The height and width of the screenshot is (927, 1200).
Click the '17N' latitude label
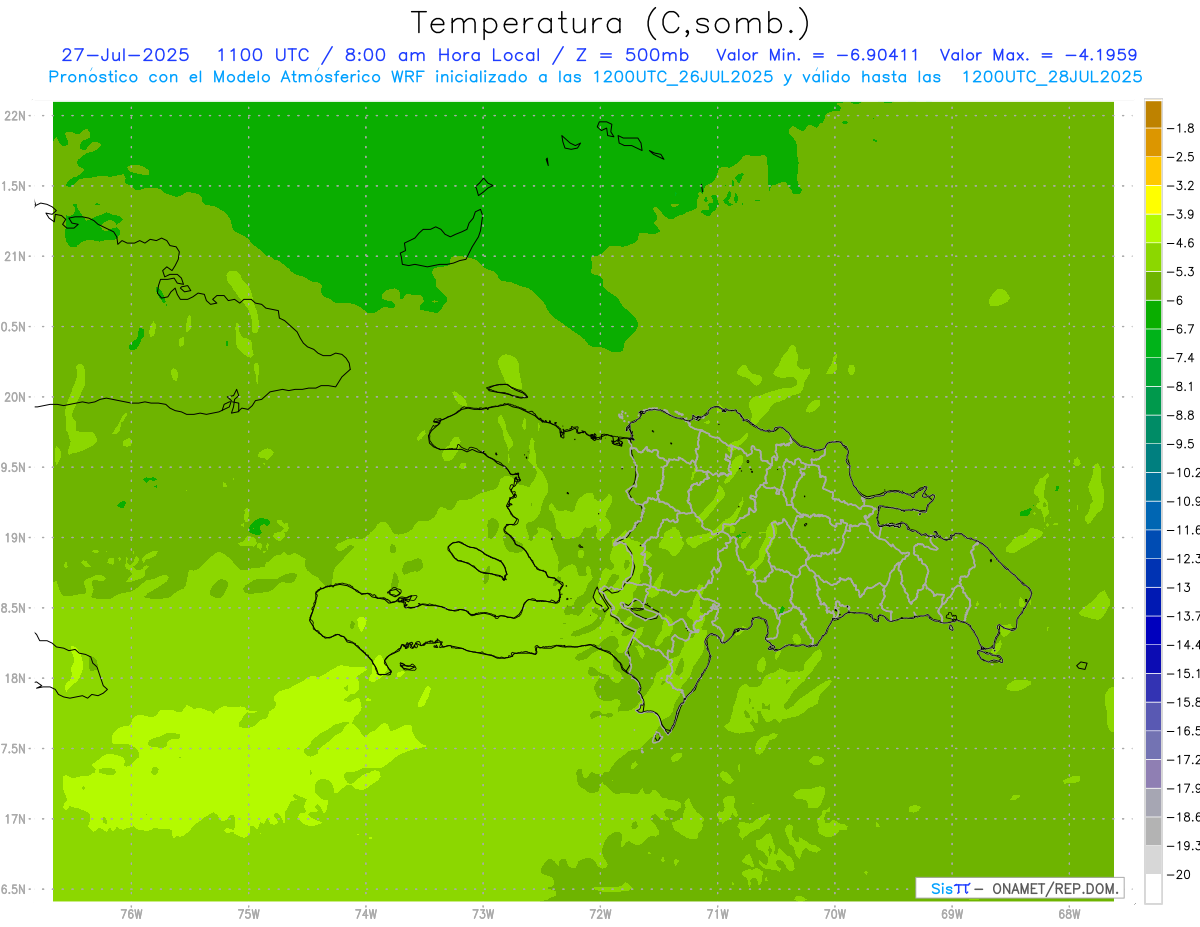[15, 819]
